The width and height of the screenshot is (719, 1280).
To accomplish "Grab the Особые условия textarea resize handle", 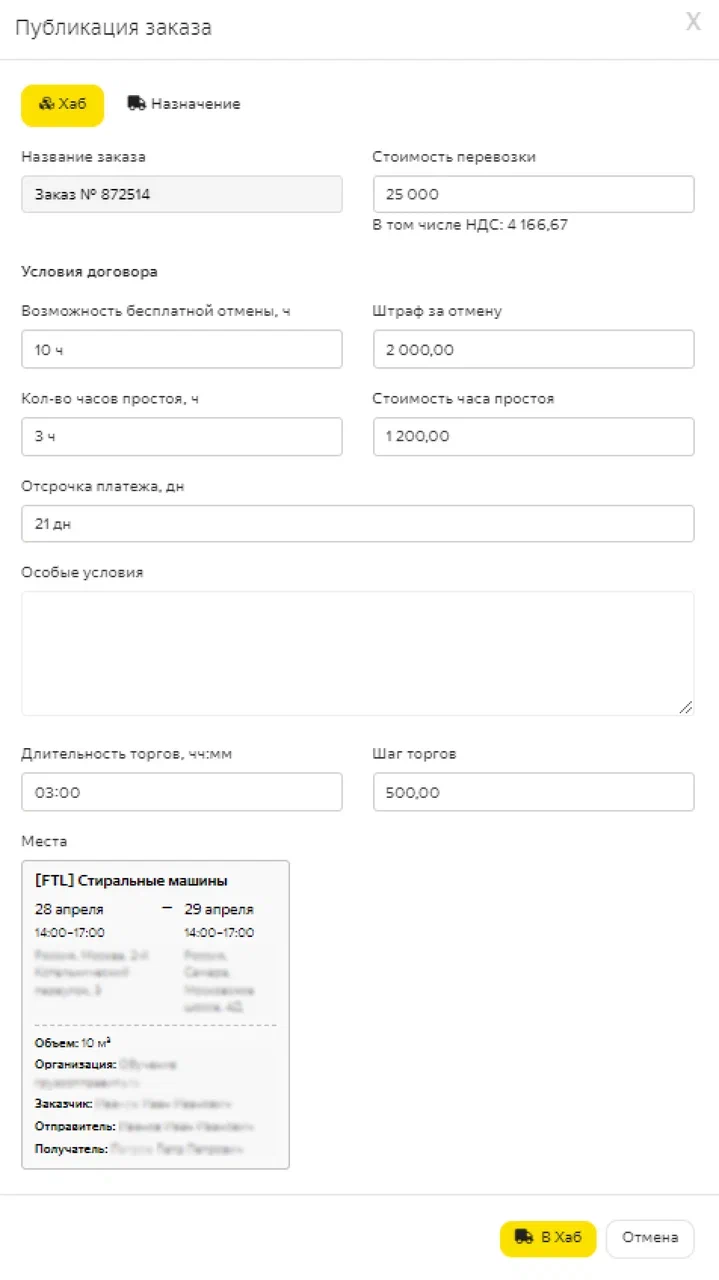I will point(686,707).
